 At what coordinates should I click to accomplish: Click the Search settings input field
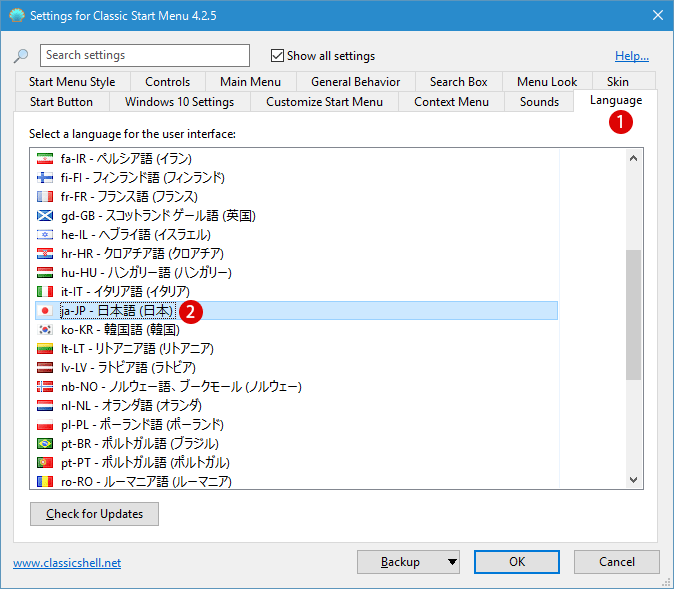click(x=145, y=55)
